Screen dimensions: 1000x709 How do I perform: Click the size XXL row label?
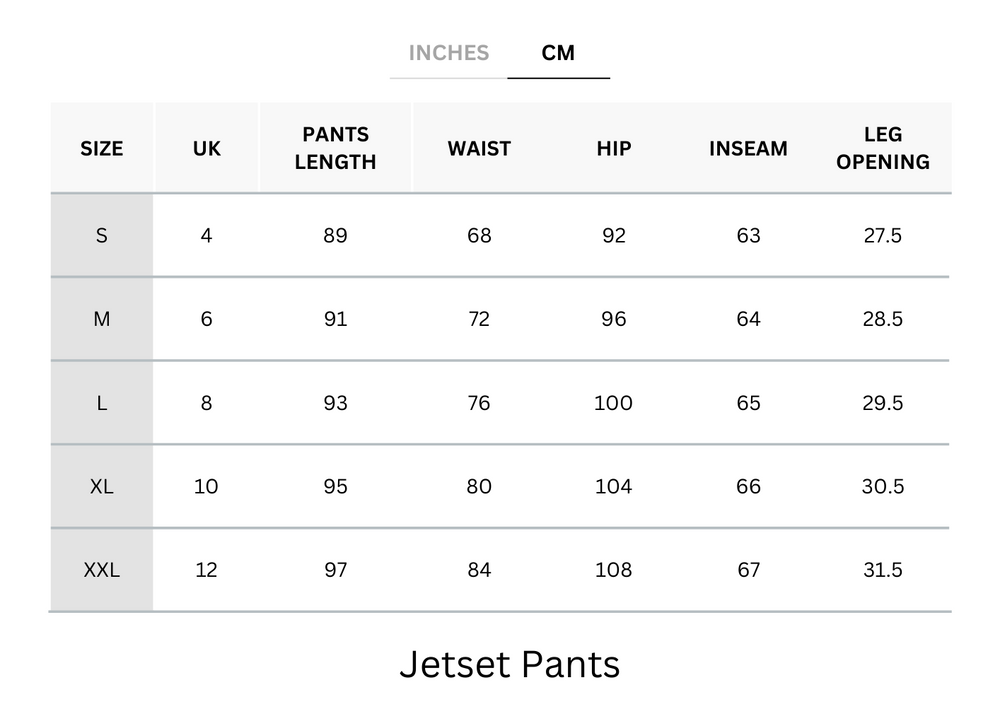pyautogui.click(x=101, y=570)
